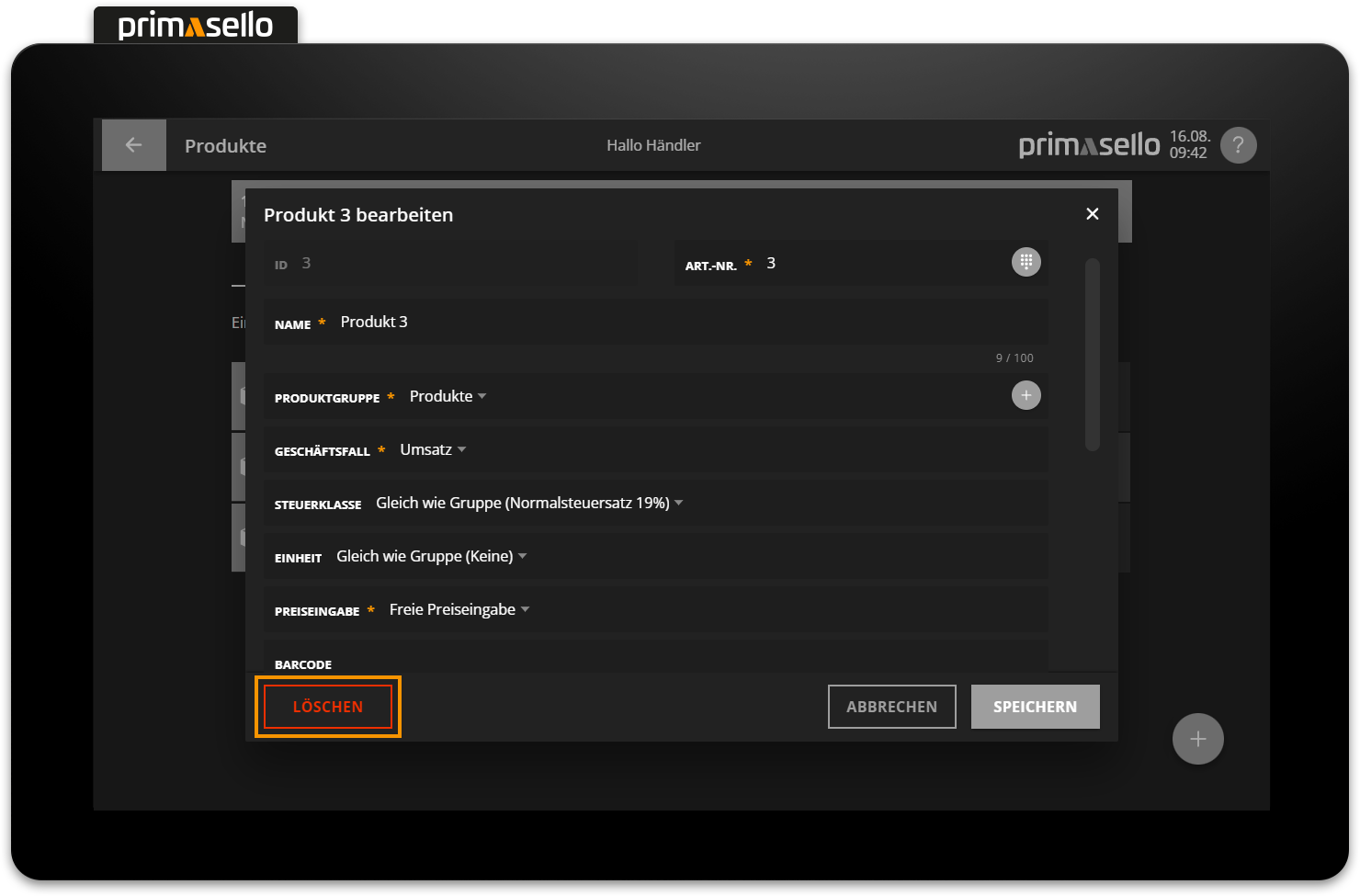Open the Geschäftsfall Umsatz dropdown
Screen dimensions: 1360x896
pyautogui.click(x=433, y=449)
